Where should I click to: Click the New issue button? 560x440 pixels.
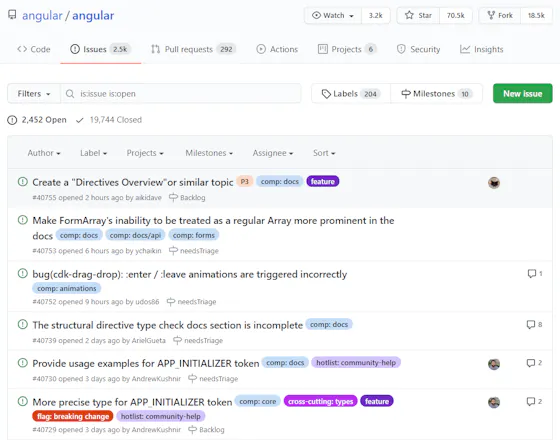(522, 94)
